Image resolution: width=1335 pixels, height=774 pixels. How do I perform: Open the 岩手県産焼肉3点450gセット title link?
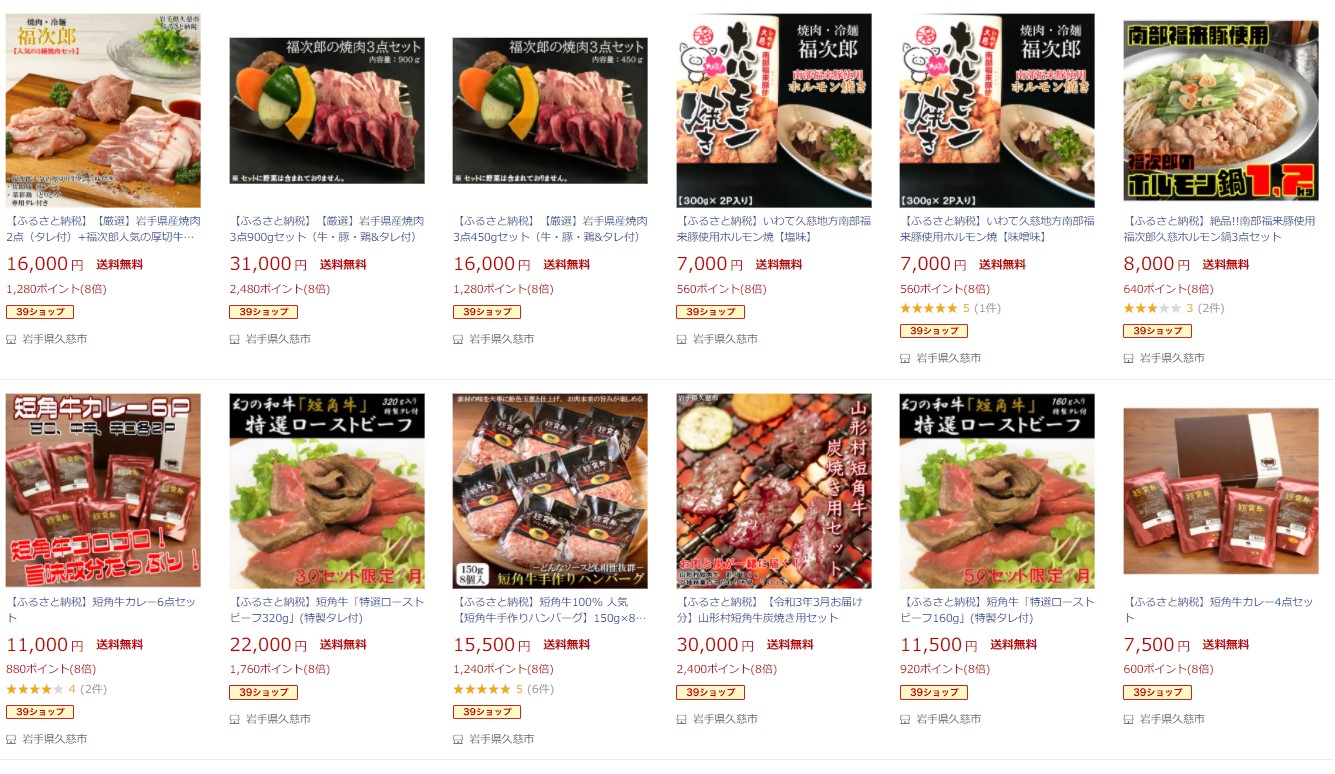(550, 229)
